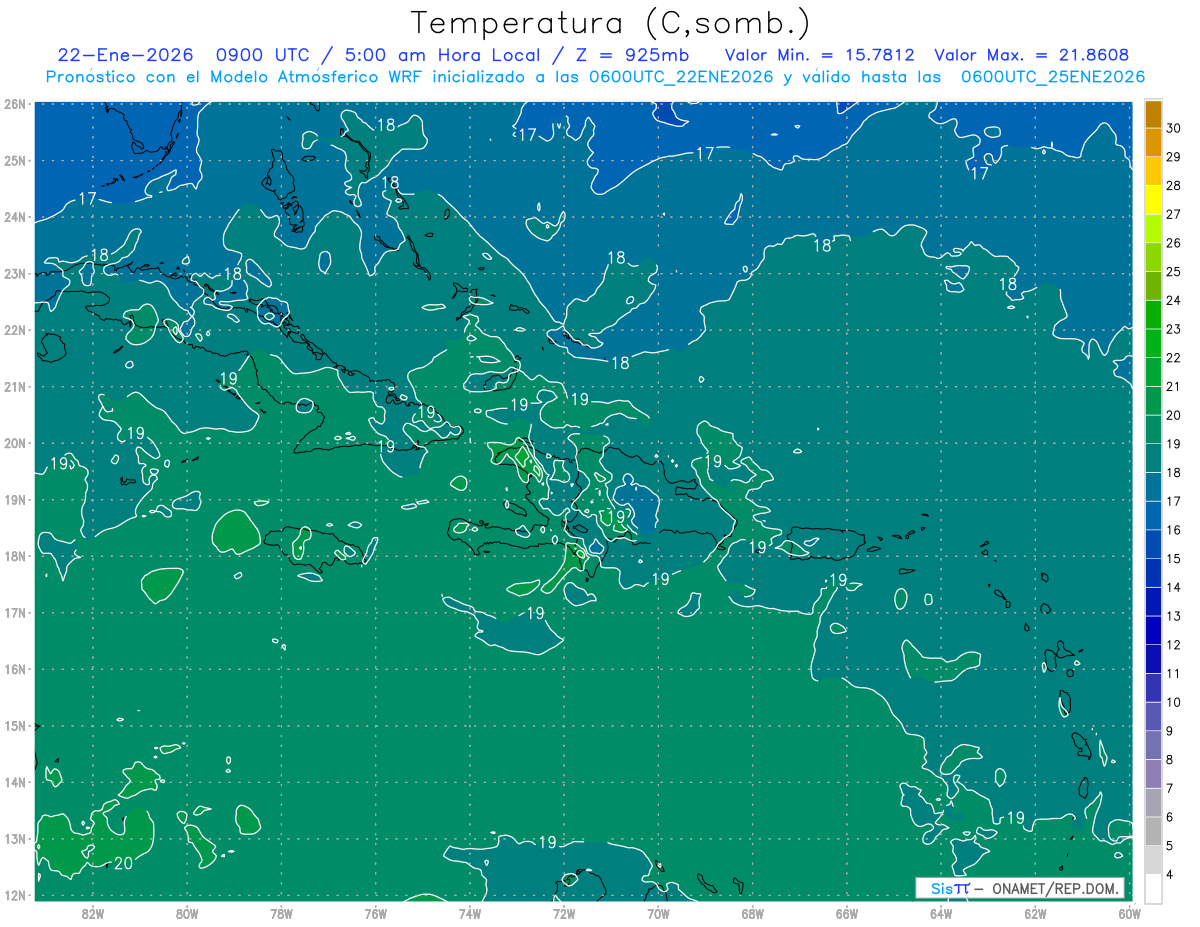1200x927 pixels.
Task: Pick the legend swatch between 12 and 13
Action: (x=1153, y=630)
